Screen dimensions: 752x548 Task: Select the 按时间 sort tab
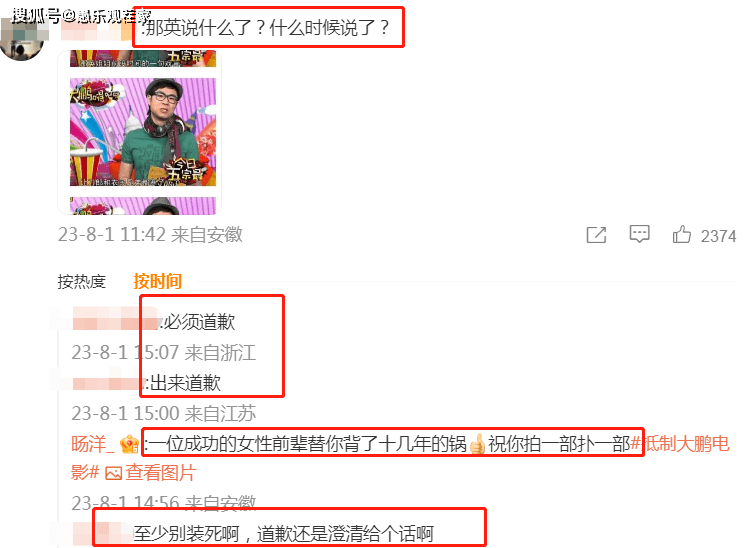pyautogui.click(x=157, y=281)
